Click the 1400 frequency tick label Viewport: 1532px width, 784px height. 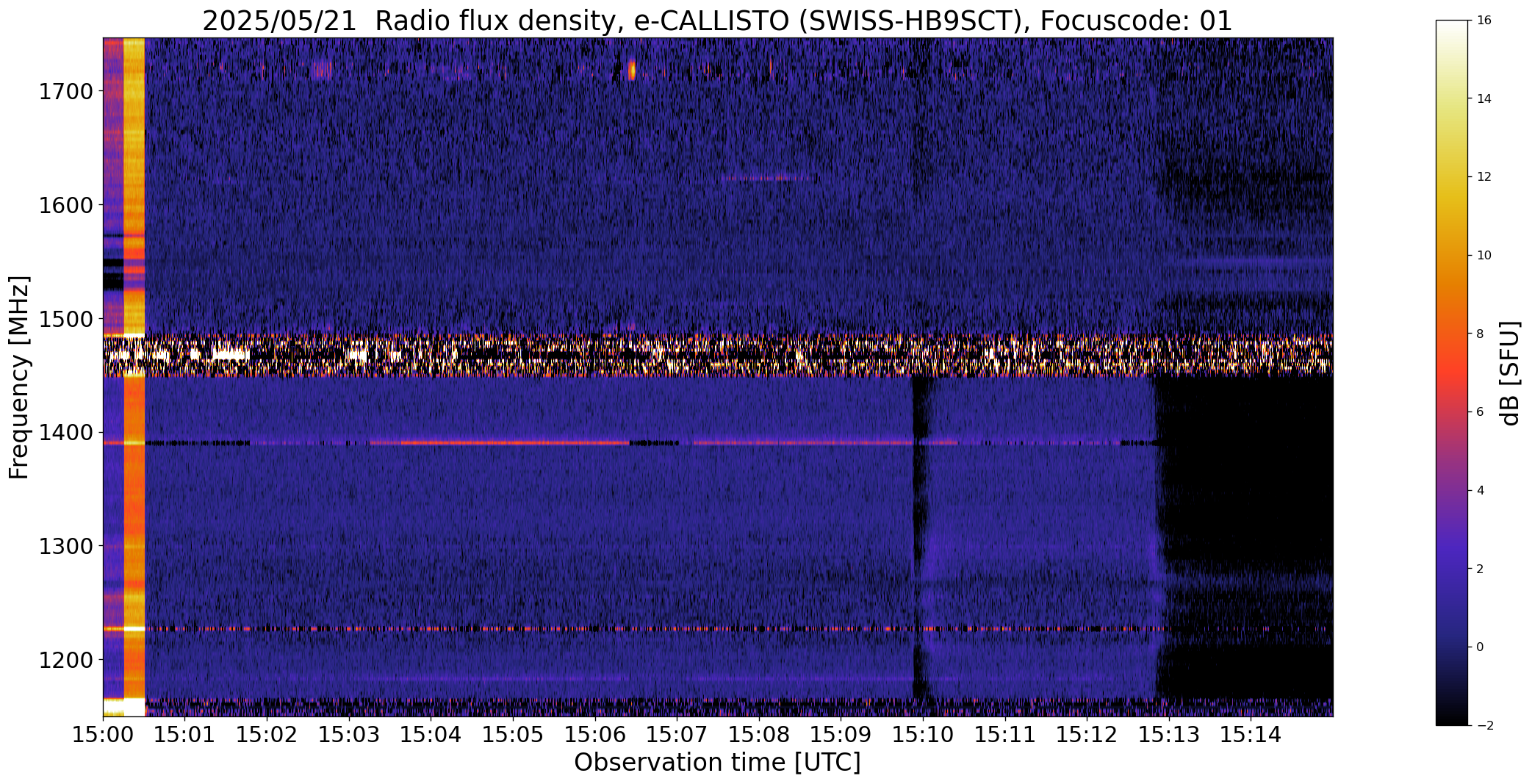pos(65,432)
